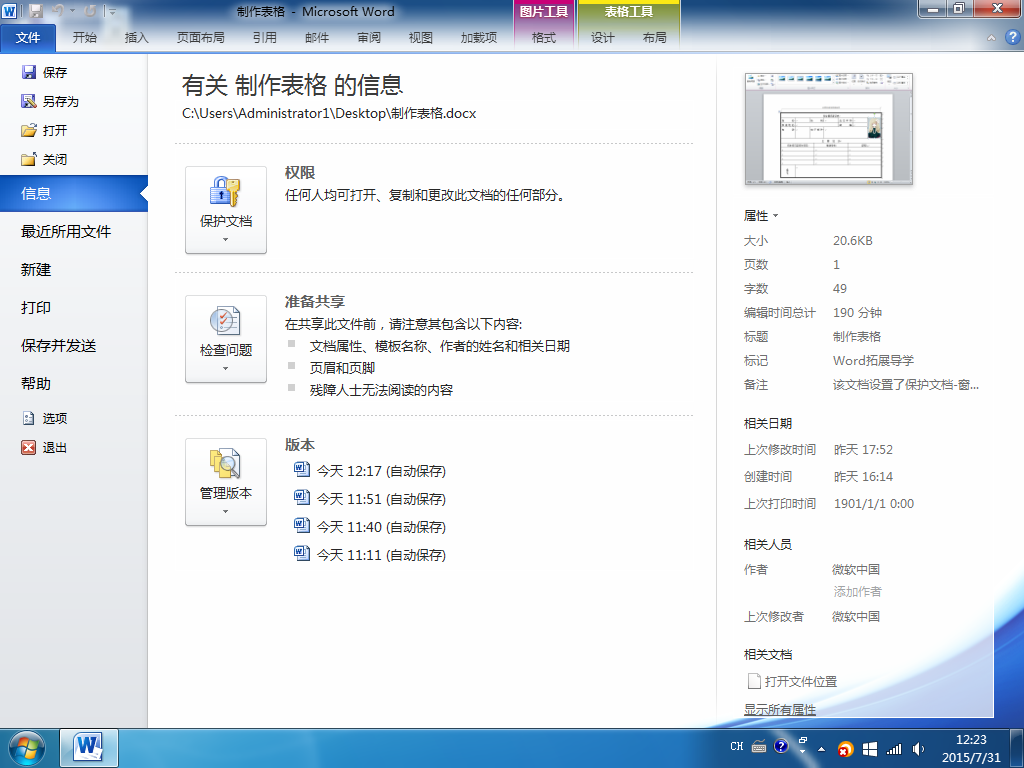This screenshot has width=1024, height=768.
Task: Open the Mailings (邮件) tab
Action: click(317, 38)
